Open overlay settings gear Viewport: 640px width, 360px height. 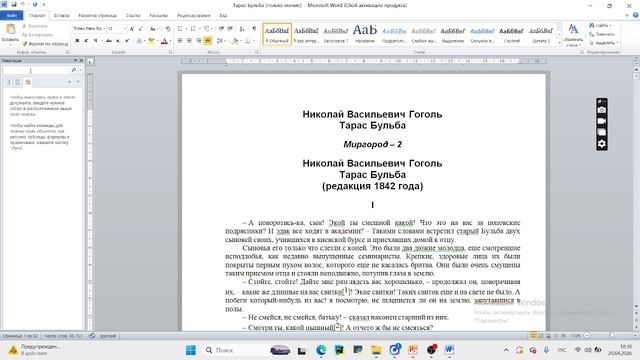click(x=601, y=144)
